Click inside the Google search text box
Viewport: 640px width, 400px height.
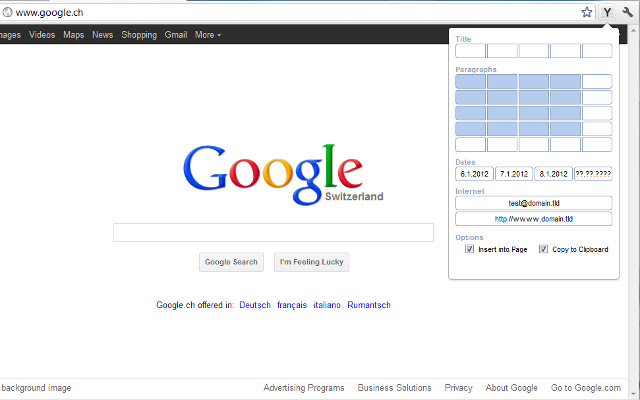tap(273, 233)
